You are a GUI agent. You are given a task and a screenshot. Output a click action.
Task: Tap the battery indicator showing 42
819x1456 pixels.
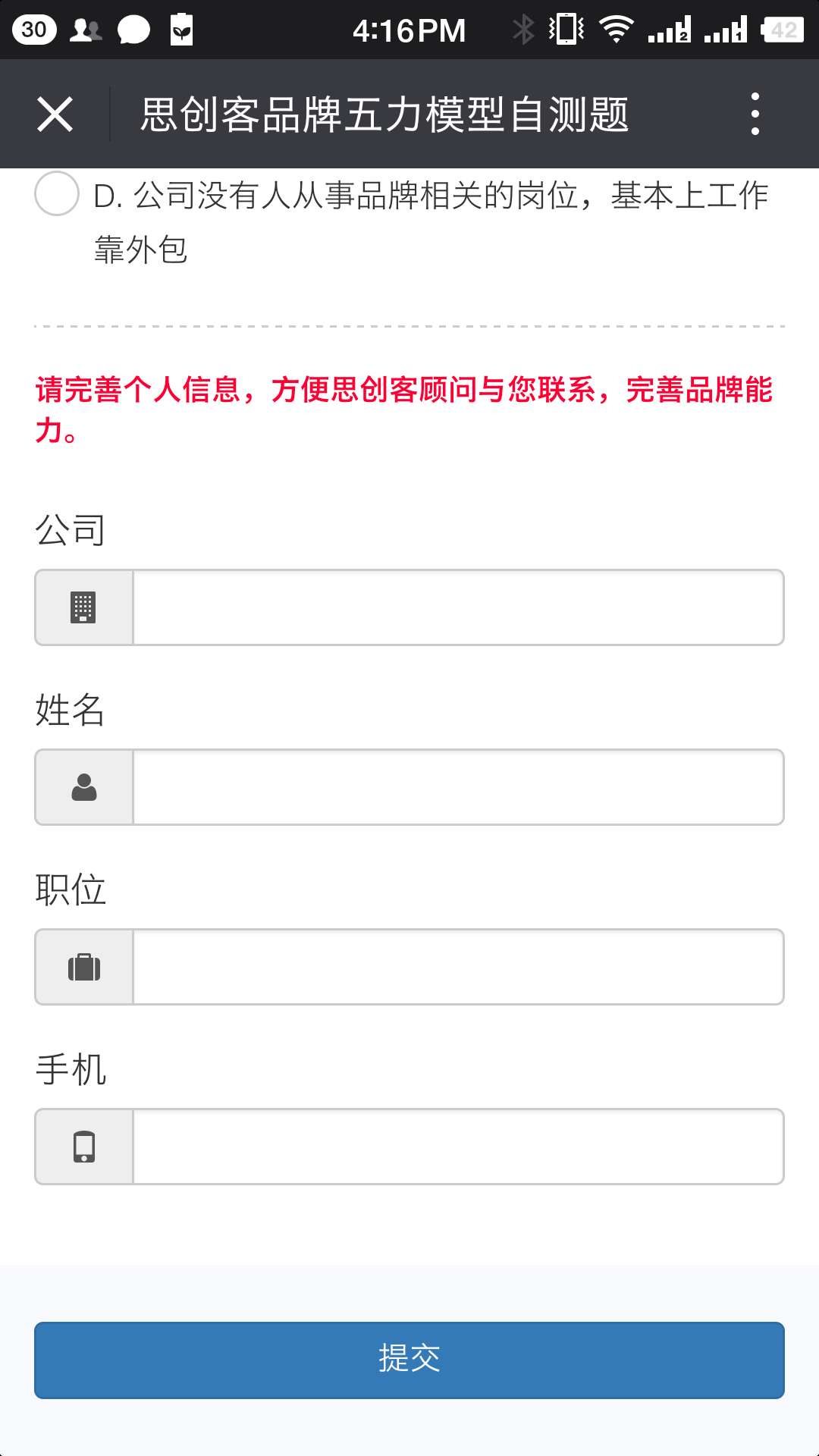(783, 30)
